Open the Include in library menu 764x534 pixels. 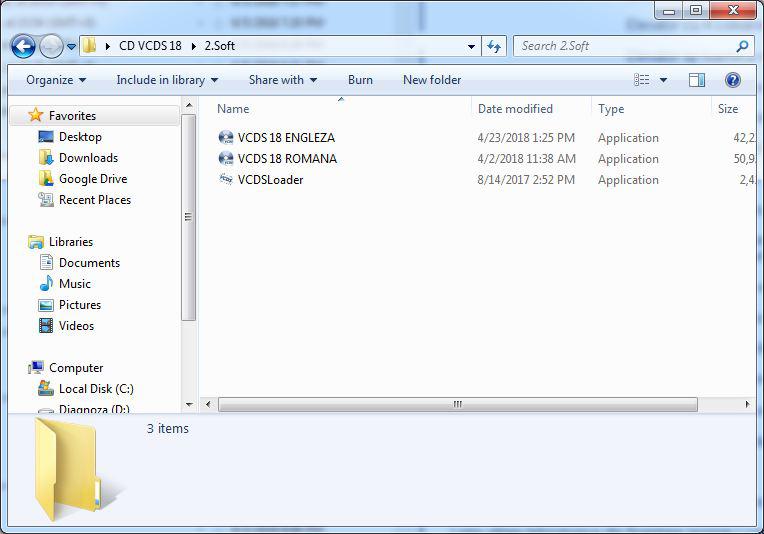(167, 80)
